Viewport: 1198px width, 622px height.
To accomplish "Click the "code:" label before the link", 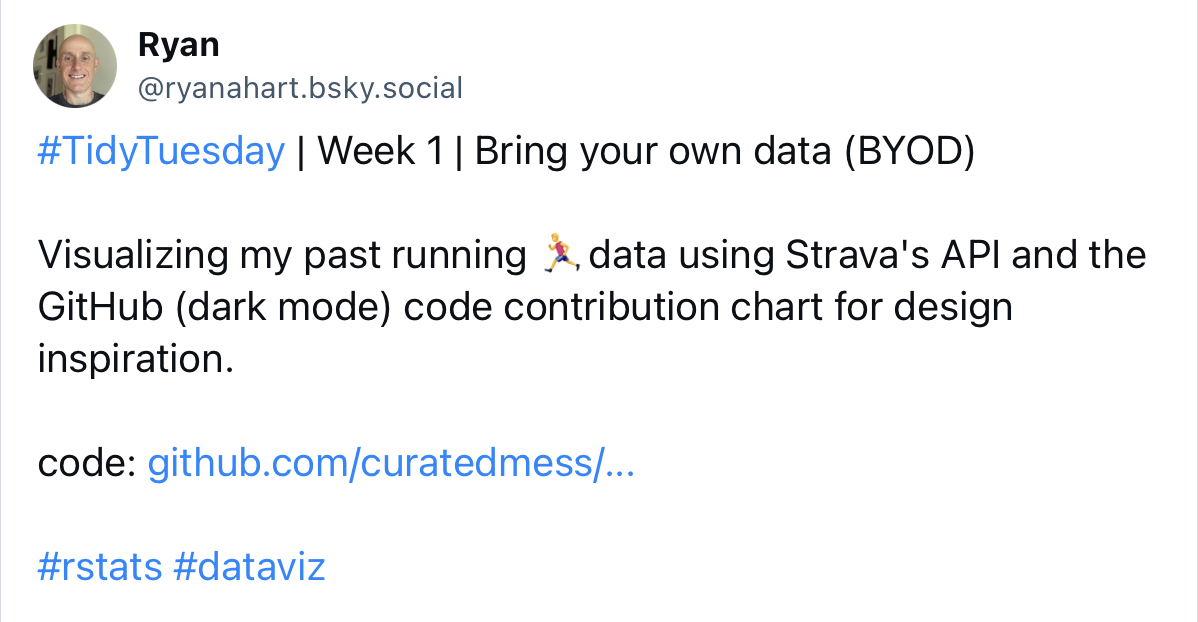I will pyautogui.click(x=87, y=464).
